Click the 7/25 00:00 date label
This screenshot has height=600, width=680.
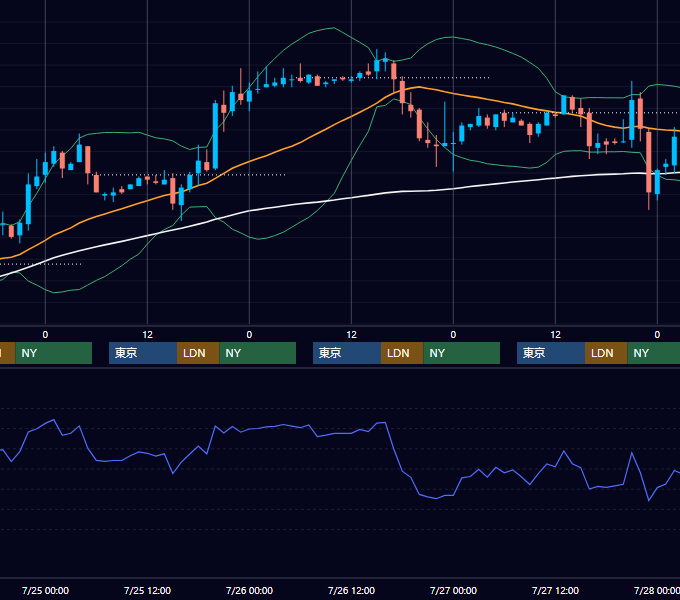[x=46, y=590]
